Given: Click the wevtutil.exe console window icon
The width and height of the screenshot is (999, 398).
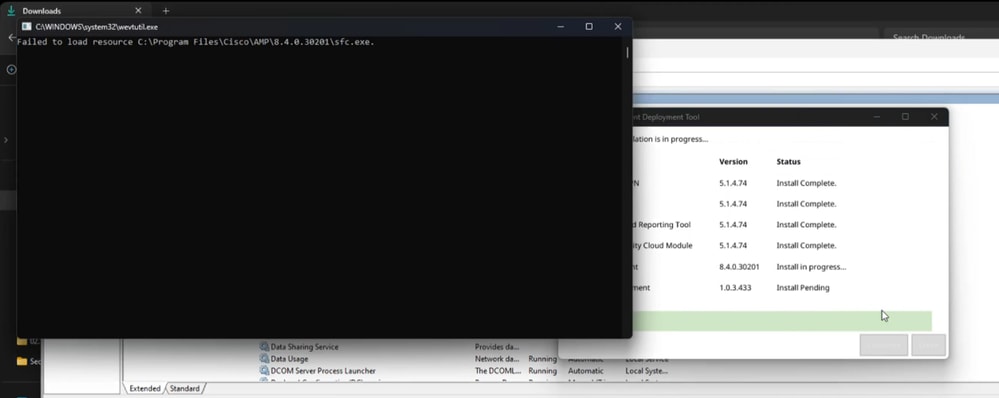Looking at the screenshot, I should click(x=26, y=27).
